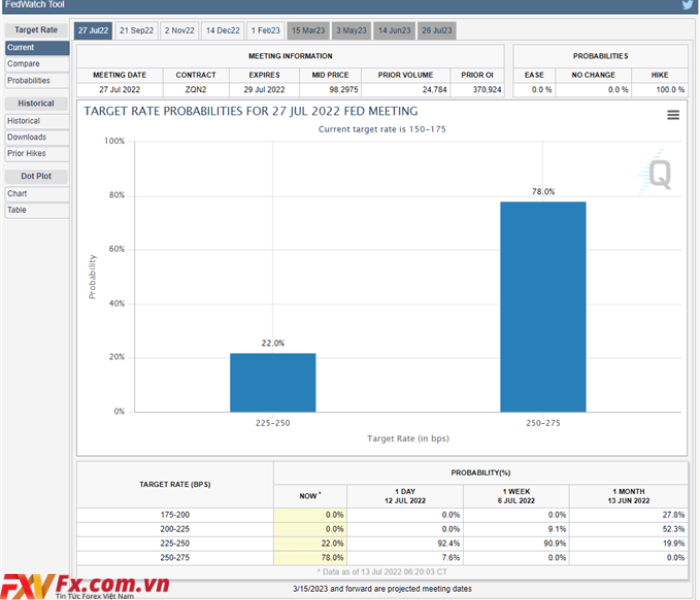Switch to the 26 Jul23 tab
The width and height of the screenshot is (700, 600).
tap(437, 30)
